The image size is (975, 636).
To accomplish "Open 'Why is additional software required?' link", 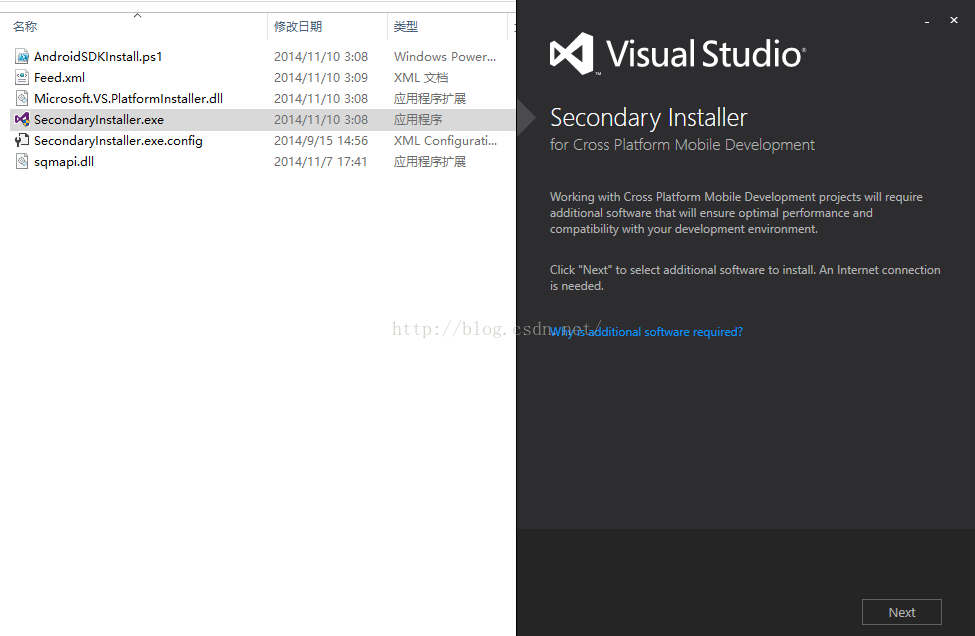I will [x=646, y=332].
